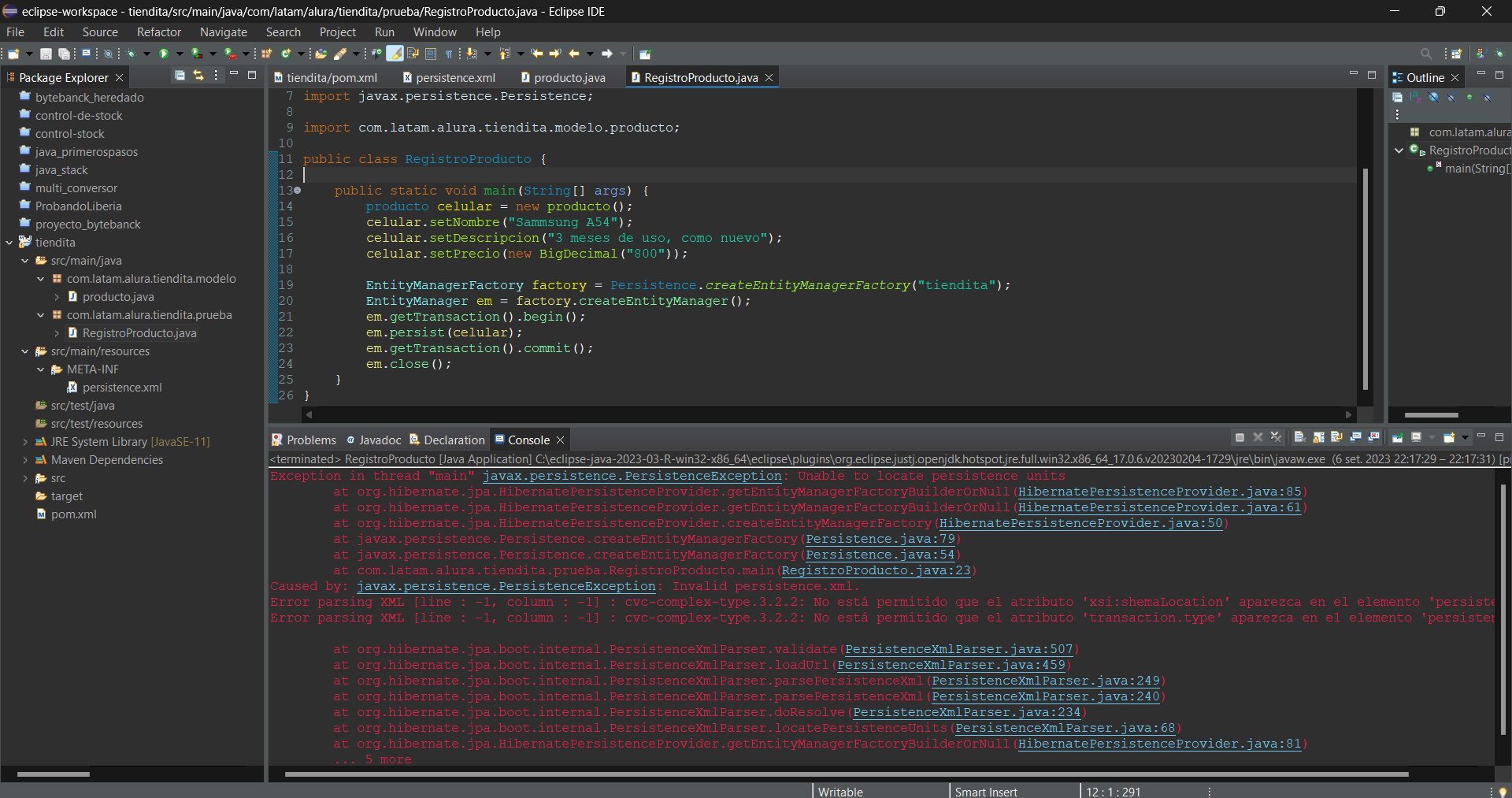This screenshot has height=798, width=1512.
Task: Click the javax.persistence.PersistenceException link on first line
Action: coord(632,476)
